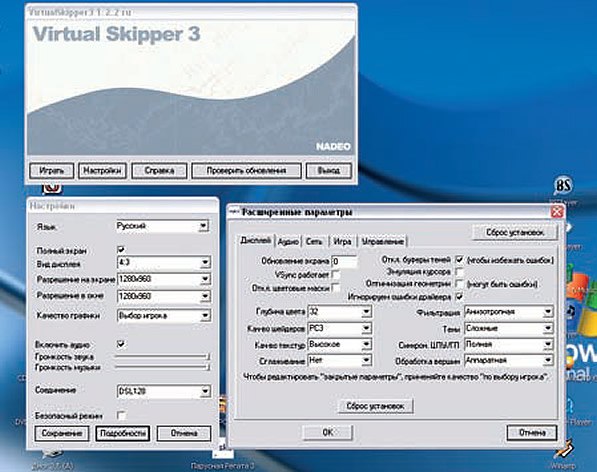Click the Играть button in launcher

coord(52,171)
